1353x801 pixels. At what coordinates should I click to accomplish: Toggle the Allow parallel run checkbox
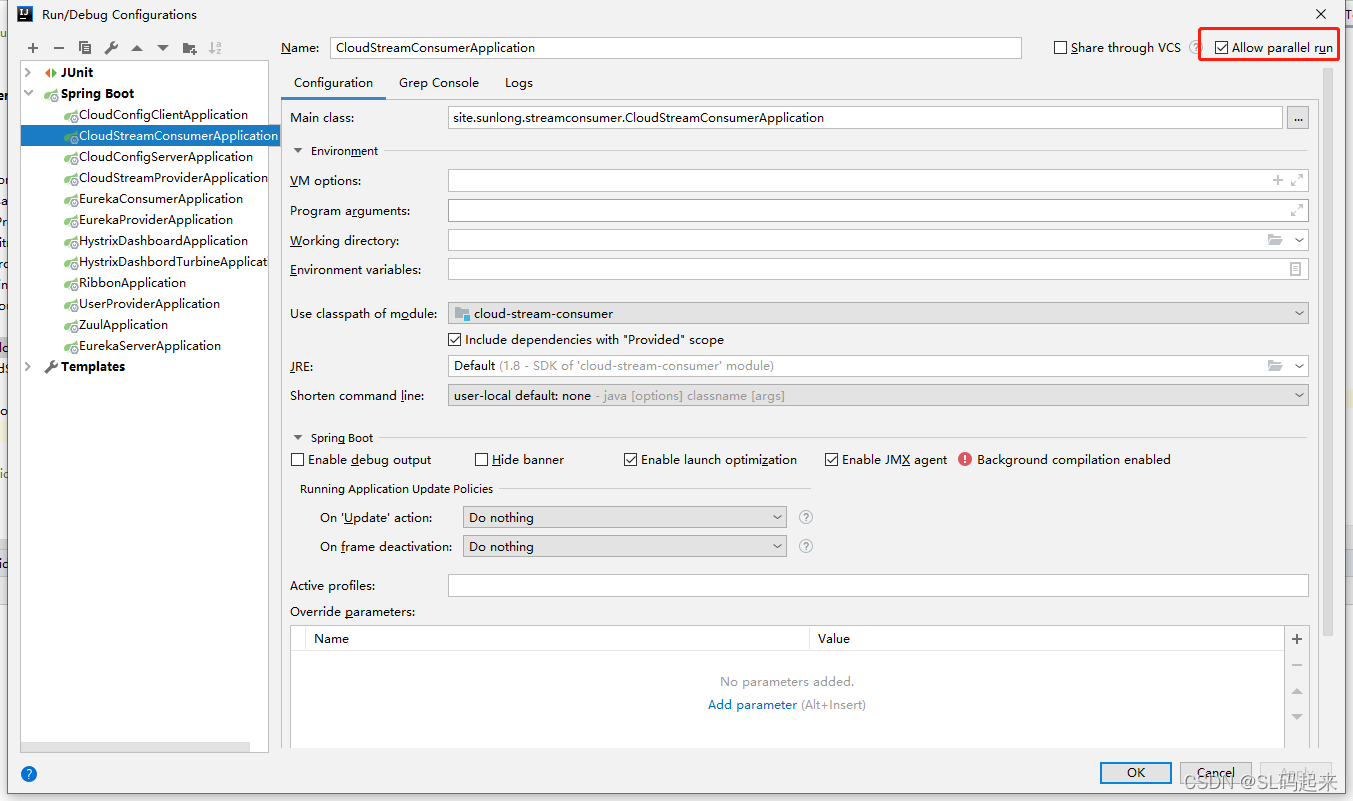coord(1221,48)
